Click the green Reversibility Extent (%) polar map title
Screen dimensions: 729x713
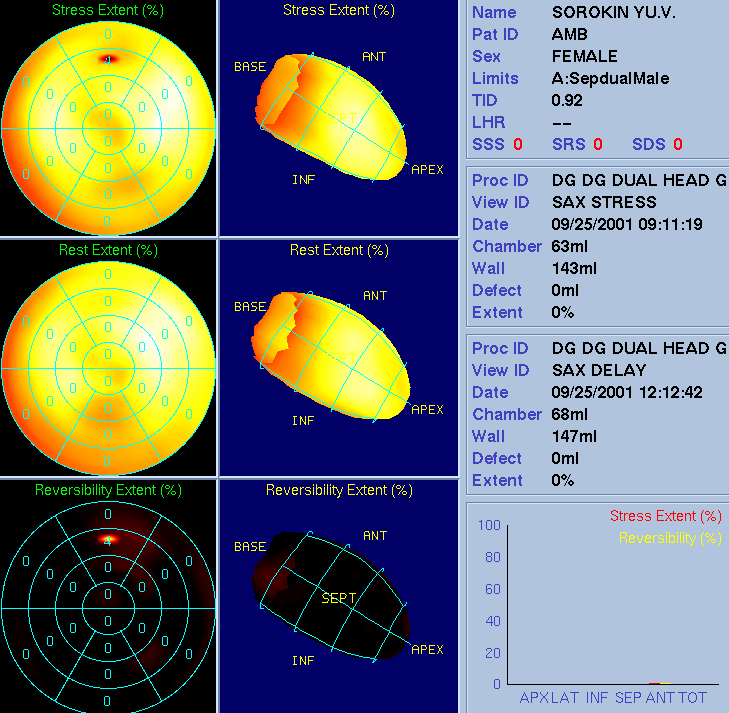[108, 490]
